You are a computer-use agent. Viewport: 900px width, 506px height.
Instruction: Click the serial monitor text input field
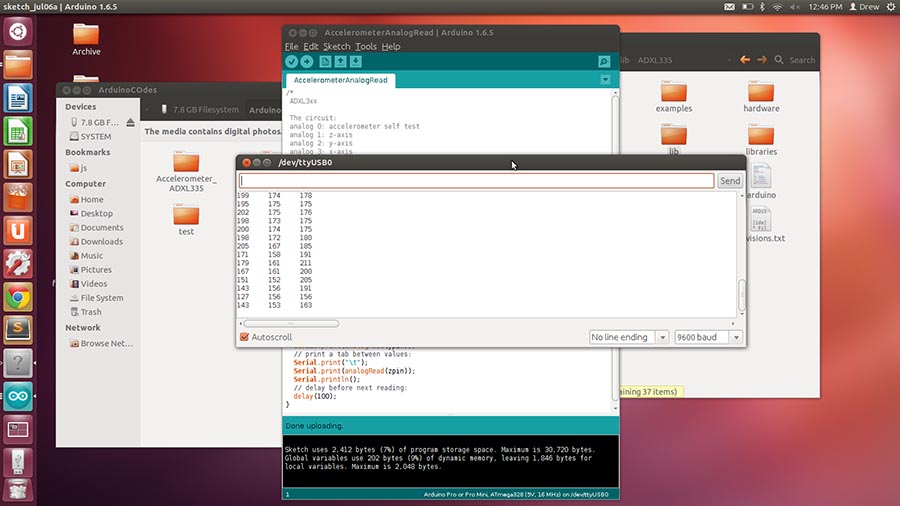[476, 181]
